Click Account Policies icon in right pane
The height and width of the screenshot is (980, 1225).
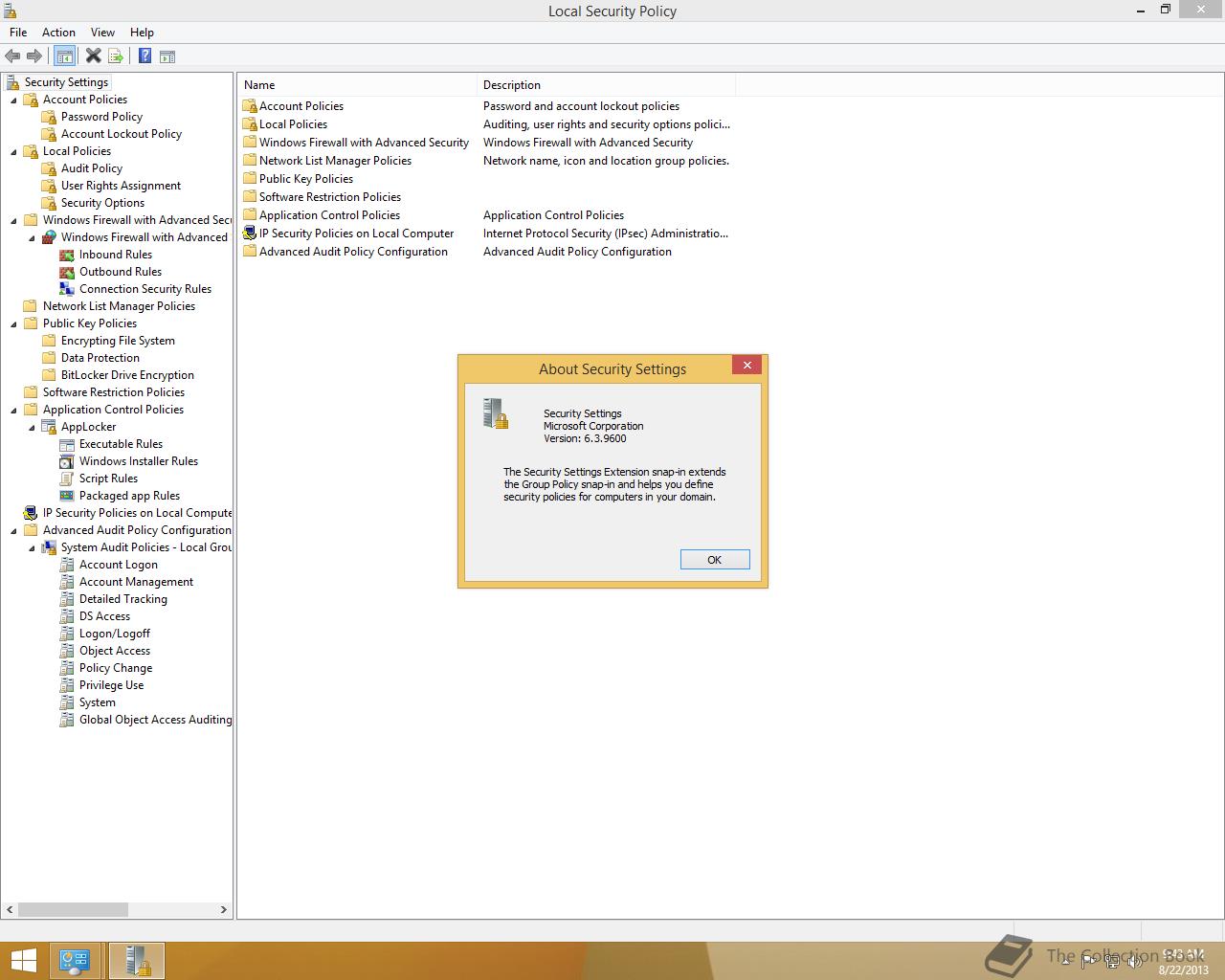tap(250, 106)
